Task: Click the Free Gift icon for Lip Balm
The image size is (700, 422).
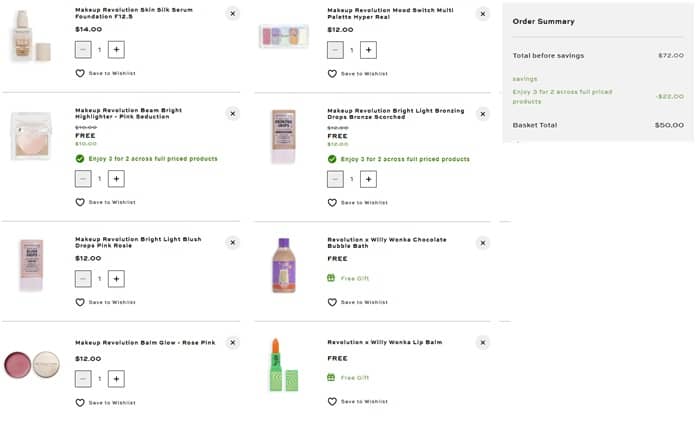Action: (x=331, y=378)
